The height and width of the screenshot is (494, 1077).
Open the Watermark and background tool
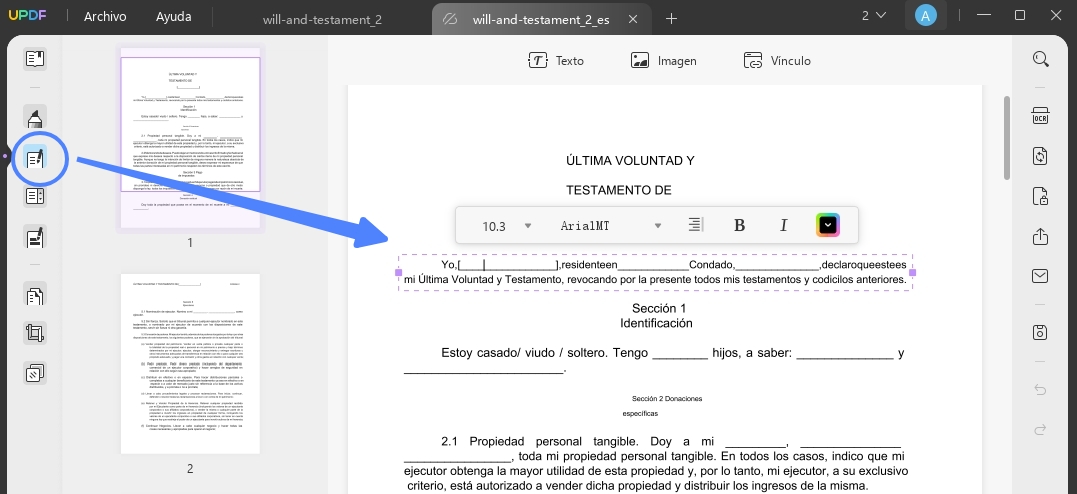click(35, 374)
